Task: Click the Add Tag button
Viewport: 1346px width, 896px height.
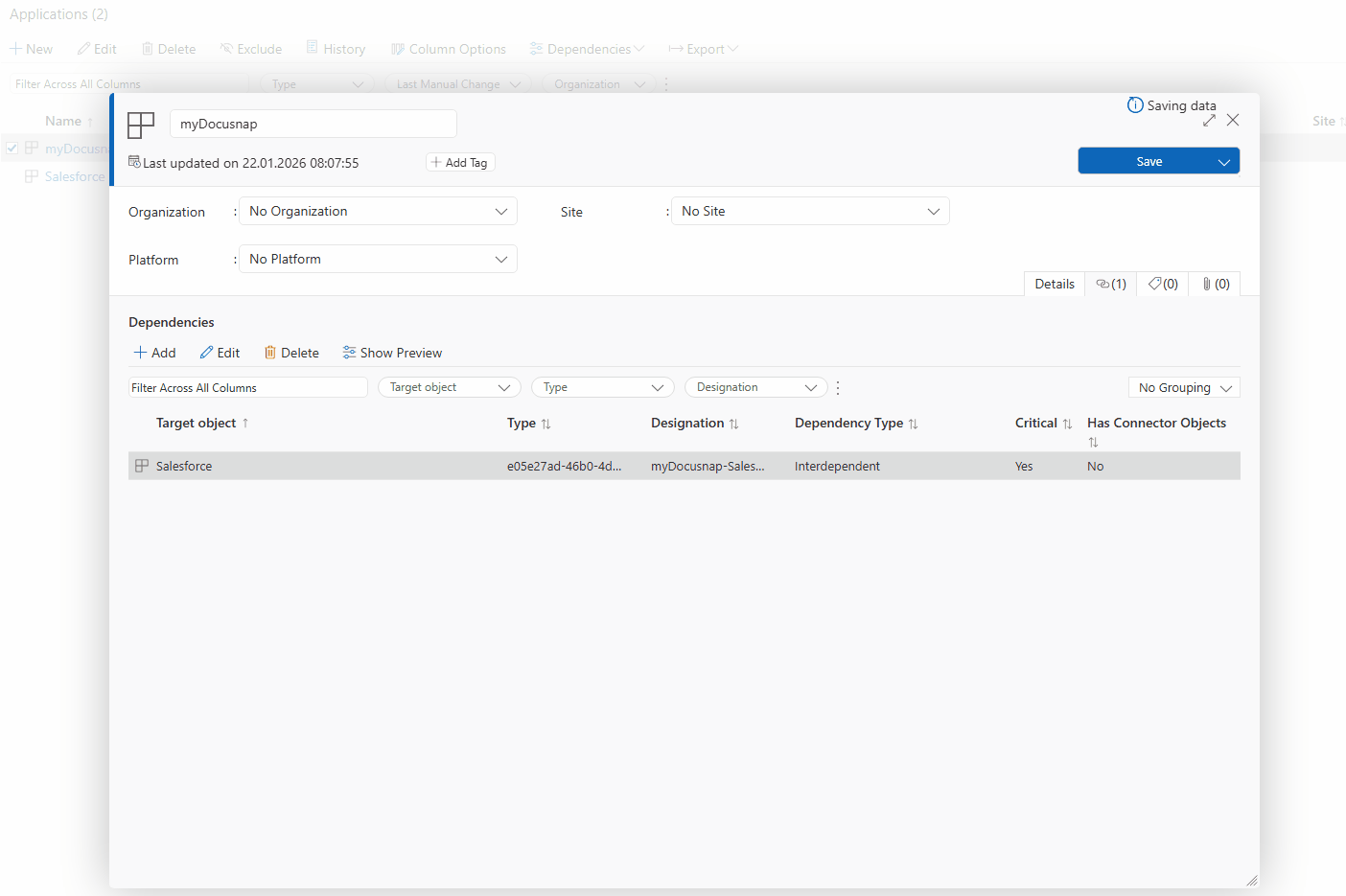Action: pyautogui.click(x=459, y=162)
